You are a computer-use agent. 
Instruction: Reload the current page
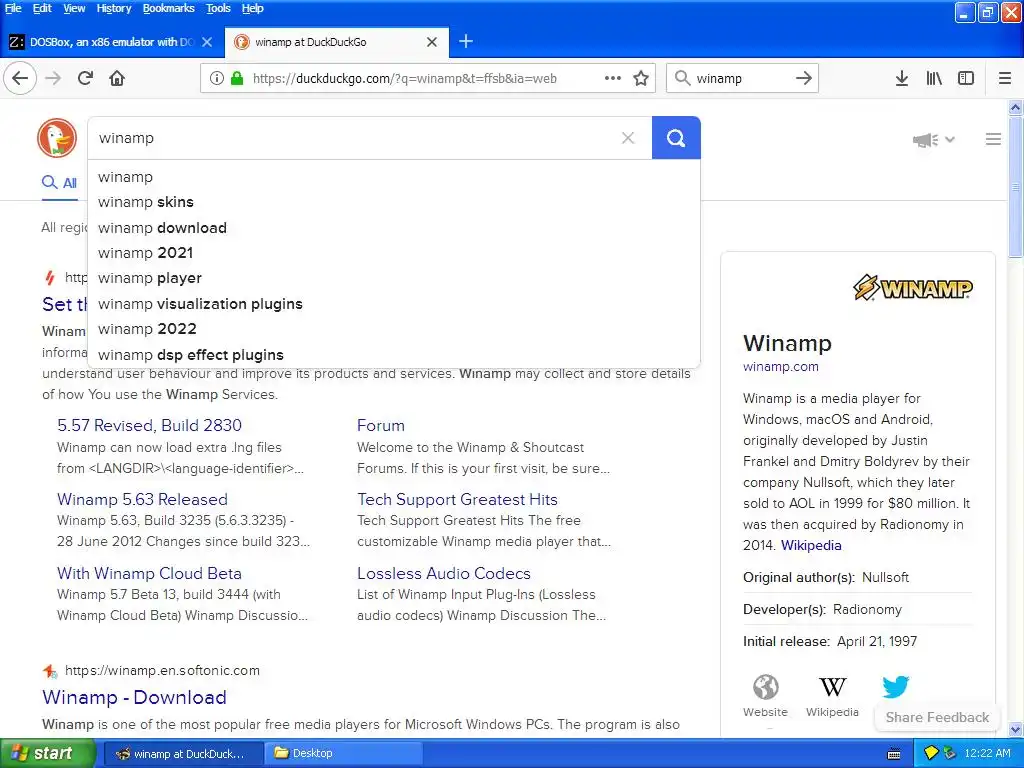pos(85,78)
